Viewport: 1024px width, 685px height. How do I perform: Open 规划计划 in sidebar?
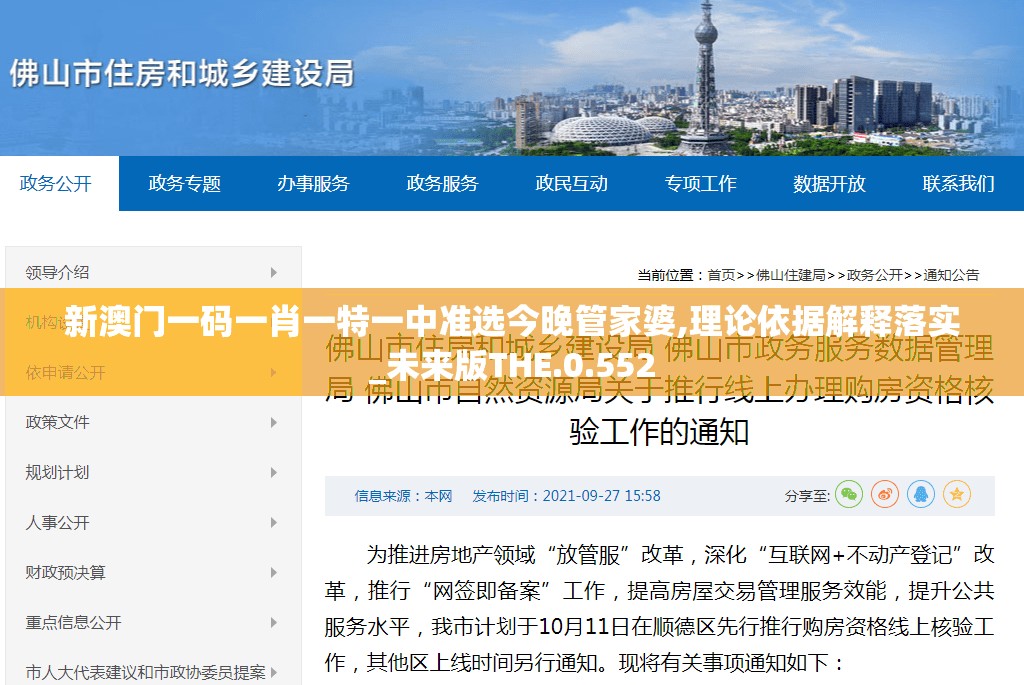pyautogui.click(x=57, y=472)
